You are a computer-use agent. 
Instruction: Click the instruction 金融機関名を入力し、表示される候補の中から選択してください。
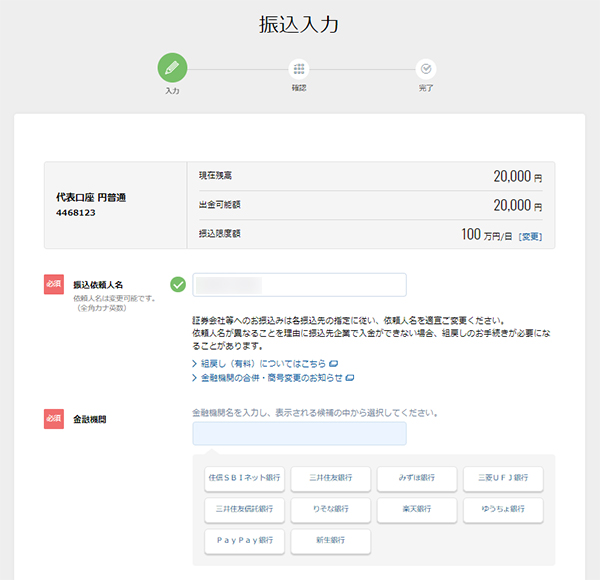(x=315, y=413)
